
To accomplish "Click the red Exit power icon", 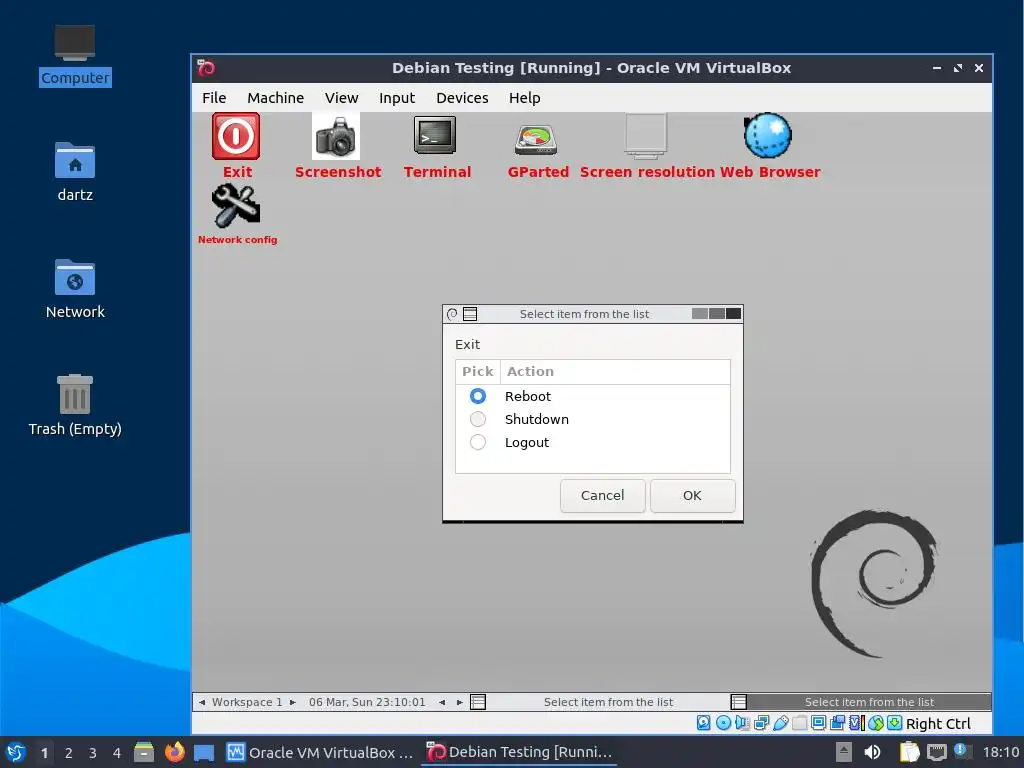I will 236,136.
